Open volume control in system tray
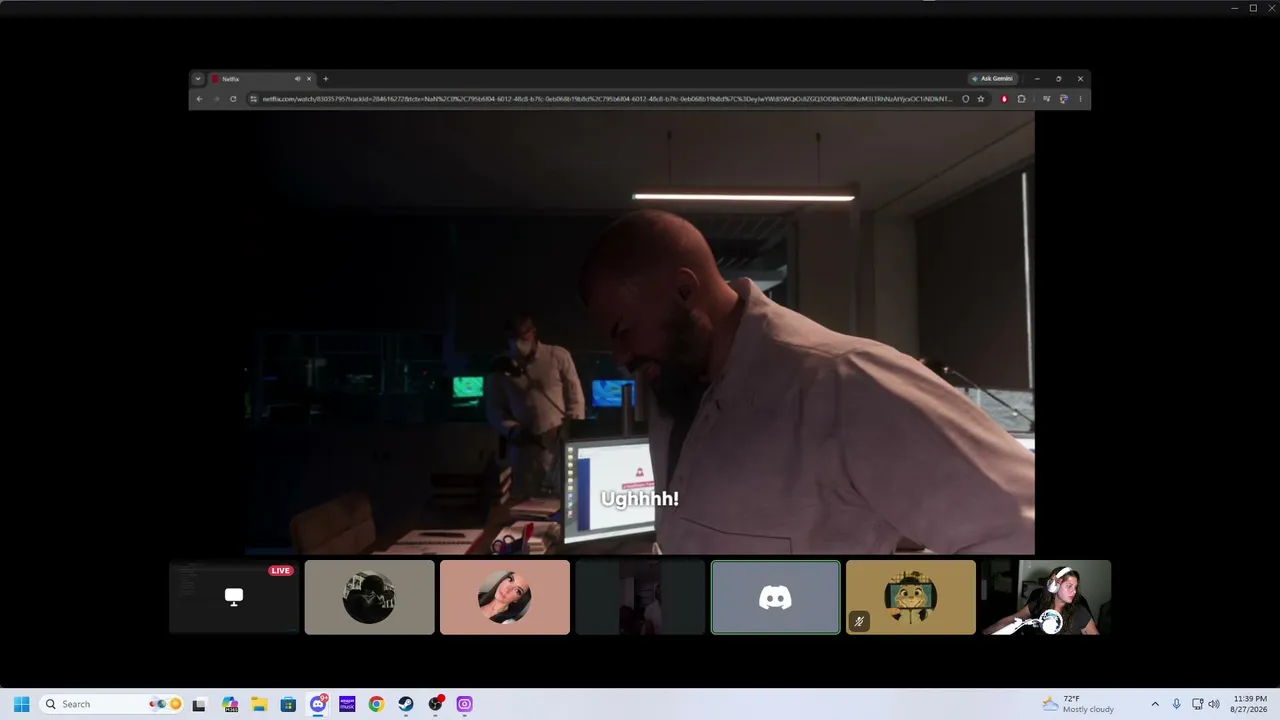 coord(1214,704)
